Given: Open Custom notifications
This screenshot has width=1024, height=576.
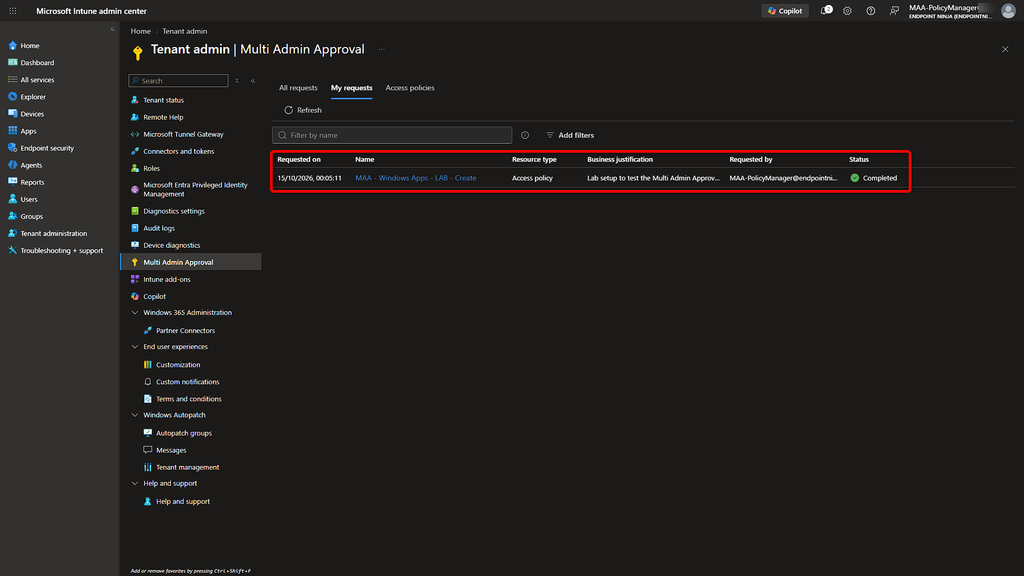Looking at the screenshot, I should 187,381.
